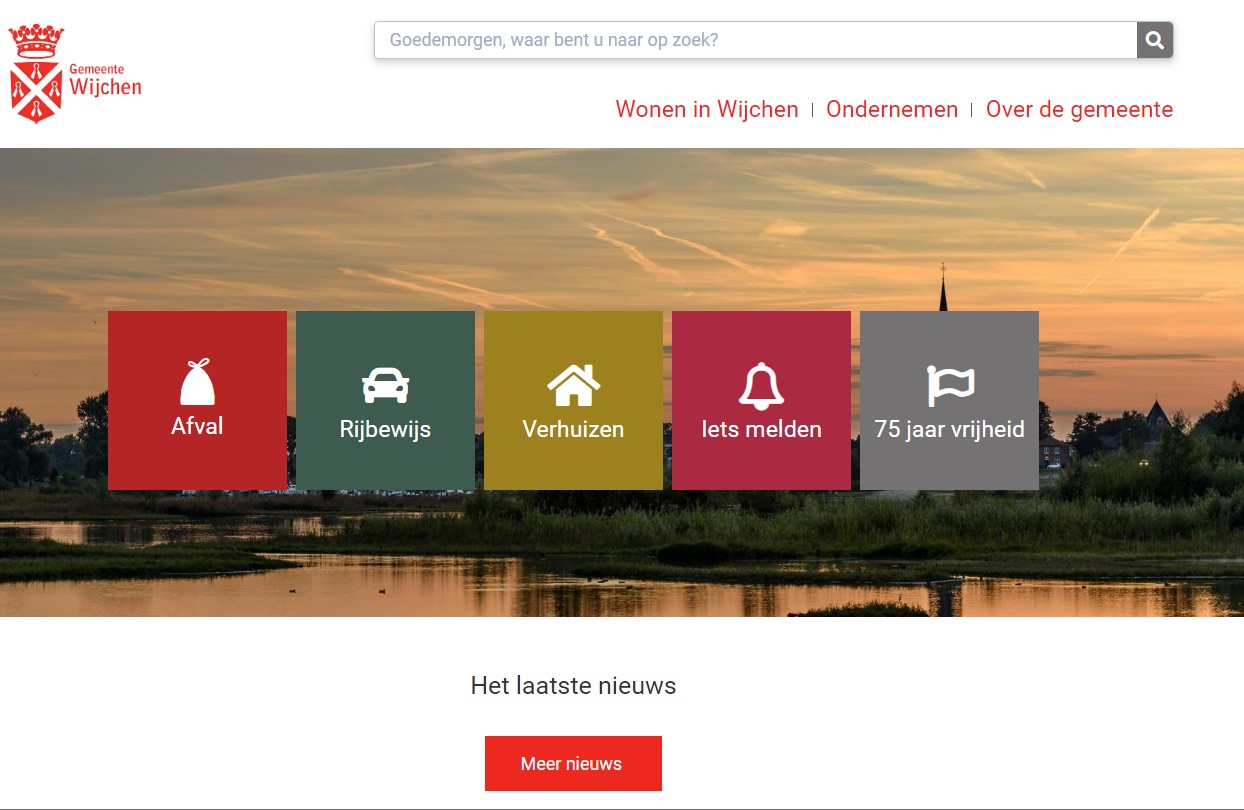Click the 75 jaar vrijheid text
This screenshot has width=1244, height=810.
point(949,430)
